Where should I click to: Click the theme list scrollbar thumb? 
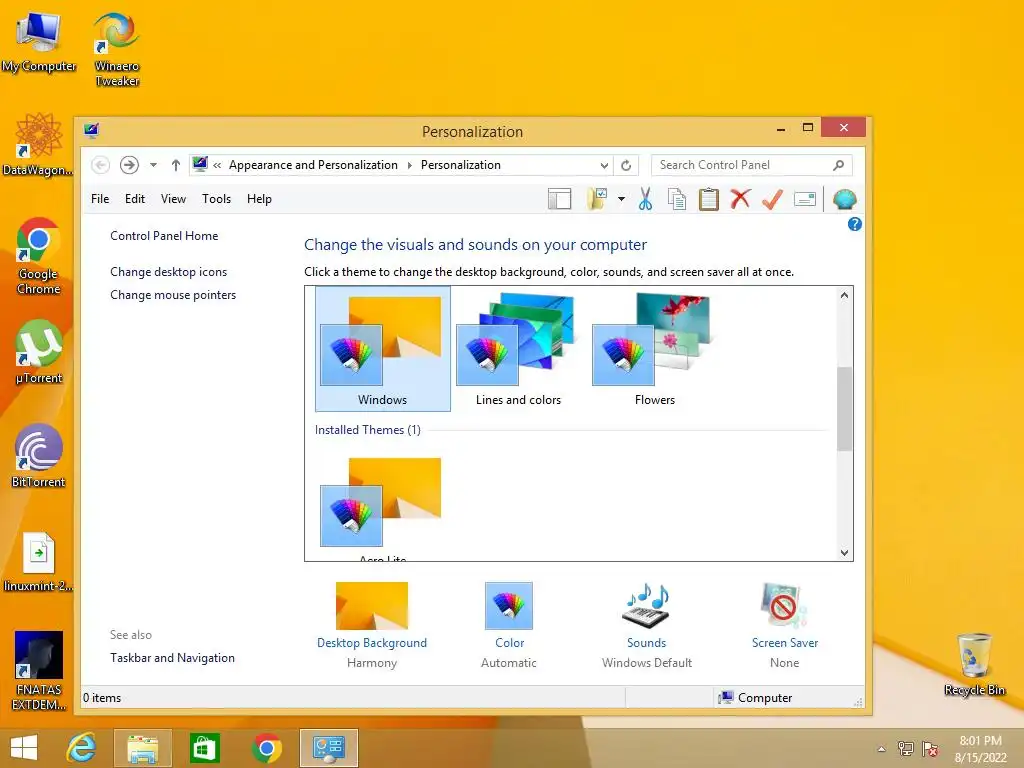pos(844,409)
